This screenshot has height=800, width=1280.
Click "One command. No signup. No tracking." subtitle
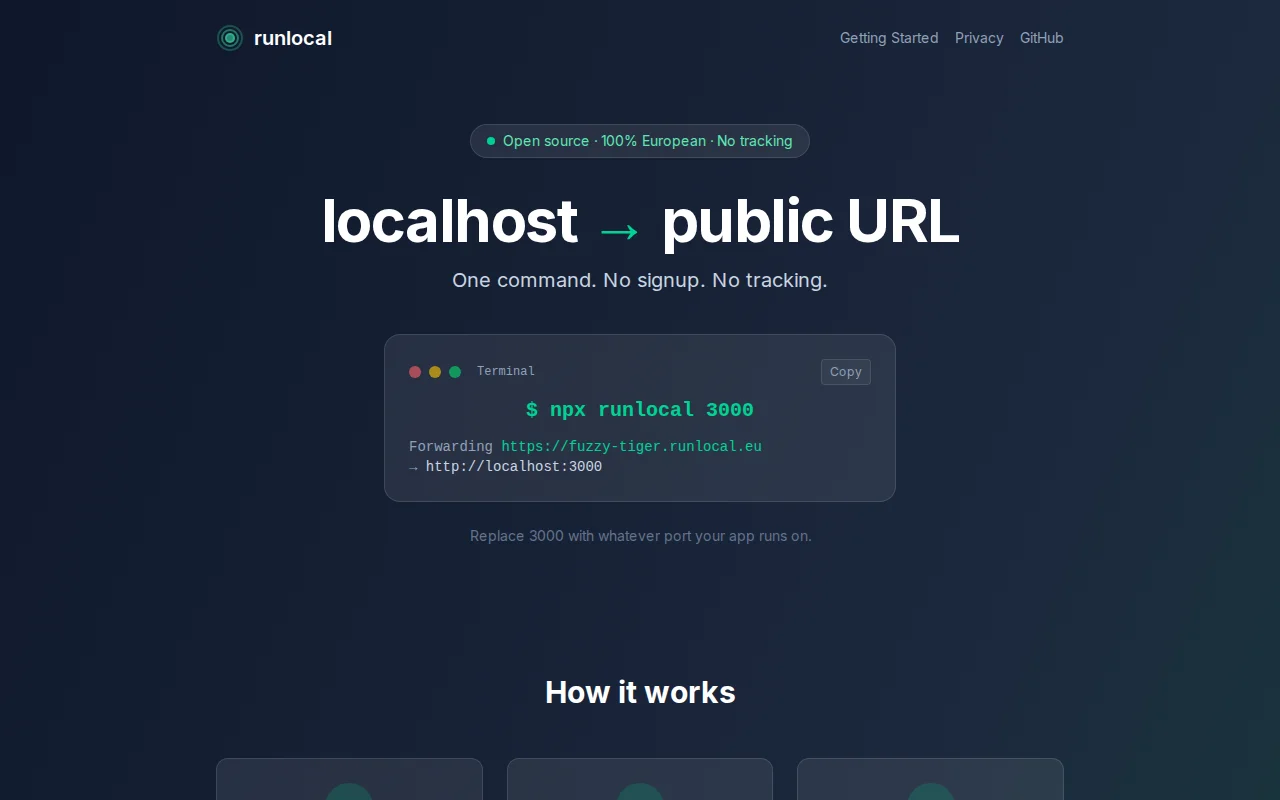[640, 280]
